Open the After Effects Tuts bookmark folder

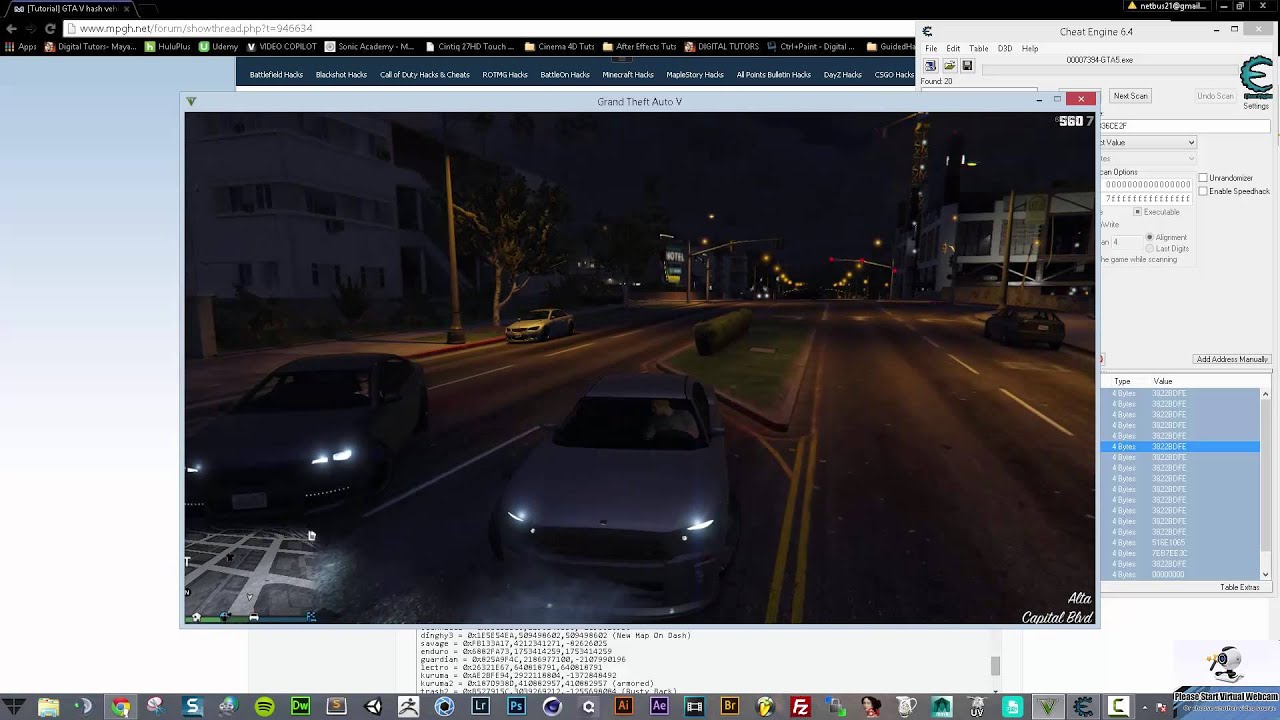(x=640, y=46)
